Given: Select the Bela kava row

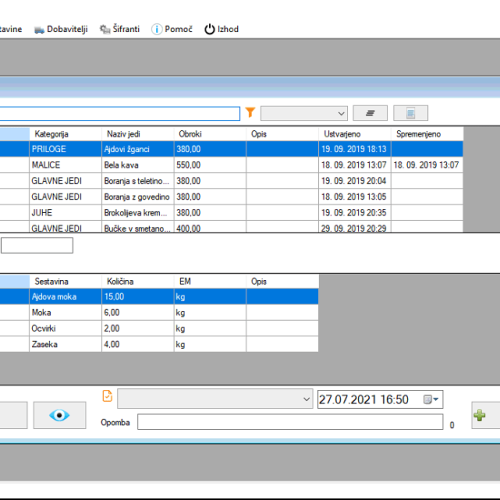Looking at the screenshot, I should coord(231,165).
